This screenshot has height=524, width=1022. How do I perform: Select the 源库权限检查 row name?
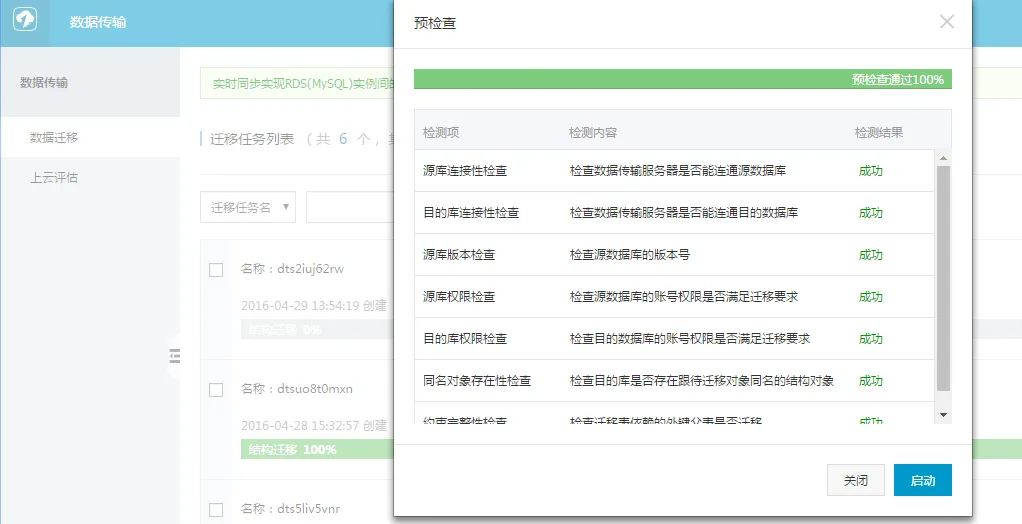(459, 297)
